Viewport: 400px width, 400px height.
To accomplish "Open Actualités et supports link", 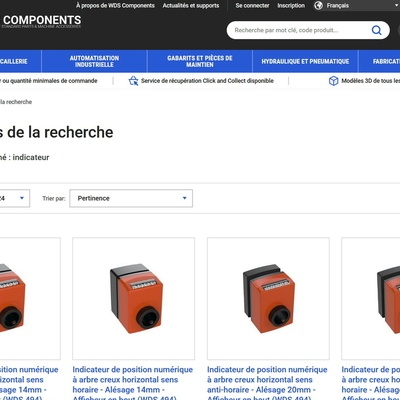I will (x=191, y=6).
